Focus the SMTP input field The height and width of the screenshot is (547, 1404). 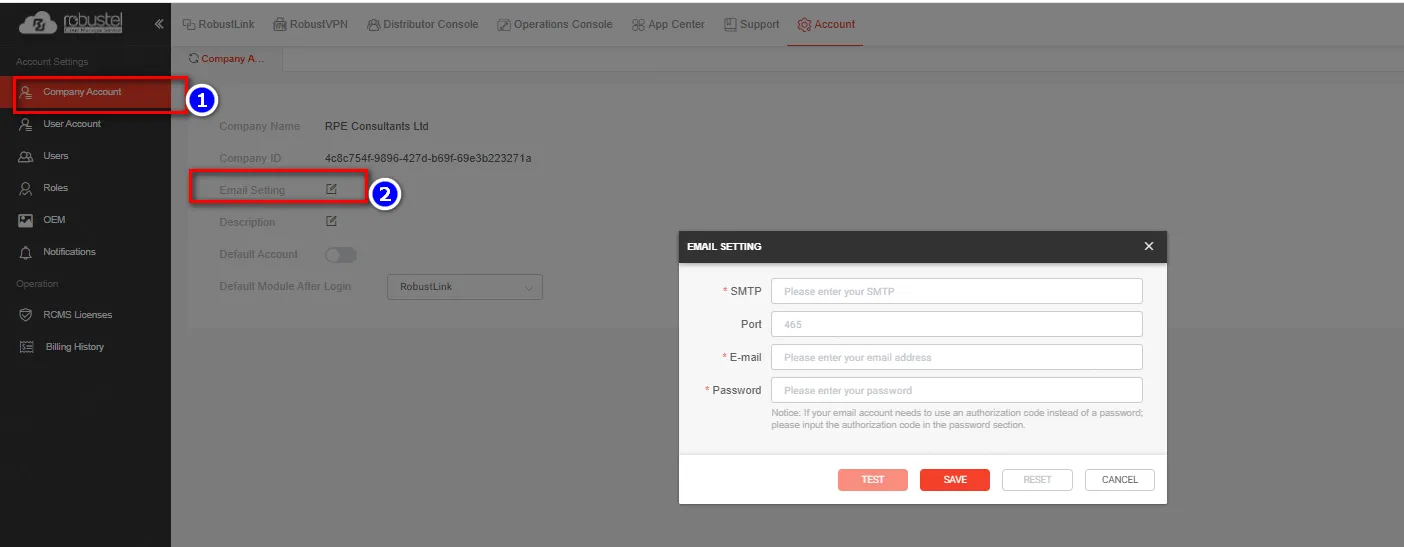tap(955, 291)
